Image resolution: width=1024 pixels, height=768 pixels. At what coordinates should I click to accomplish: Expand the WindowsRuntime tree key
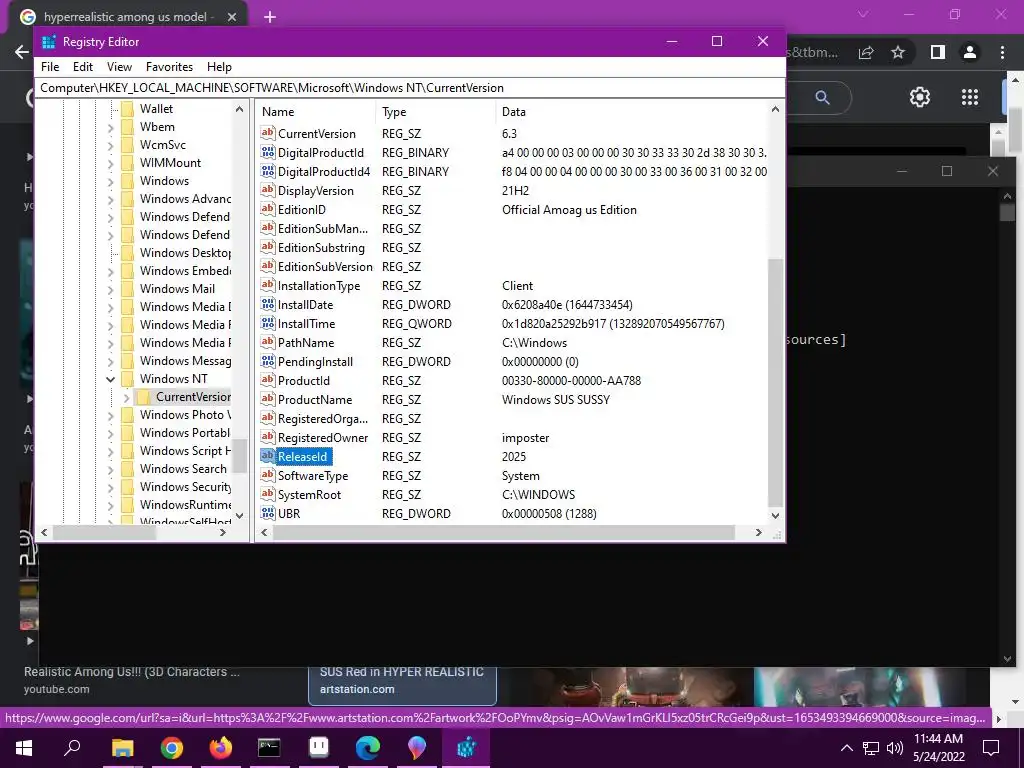click(x=110, y=505)
